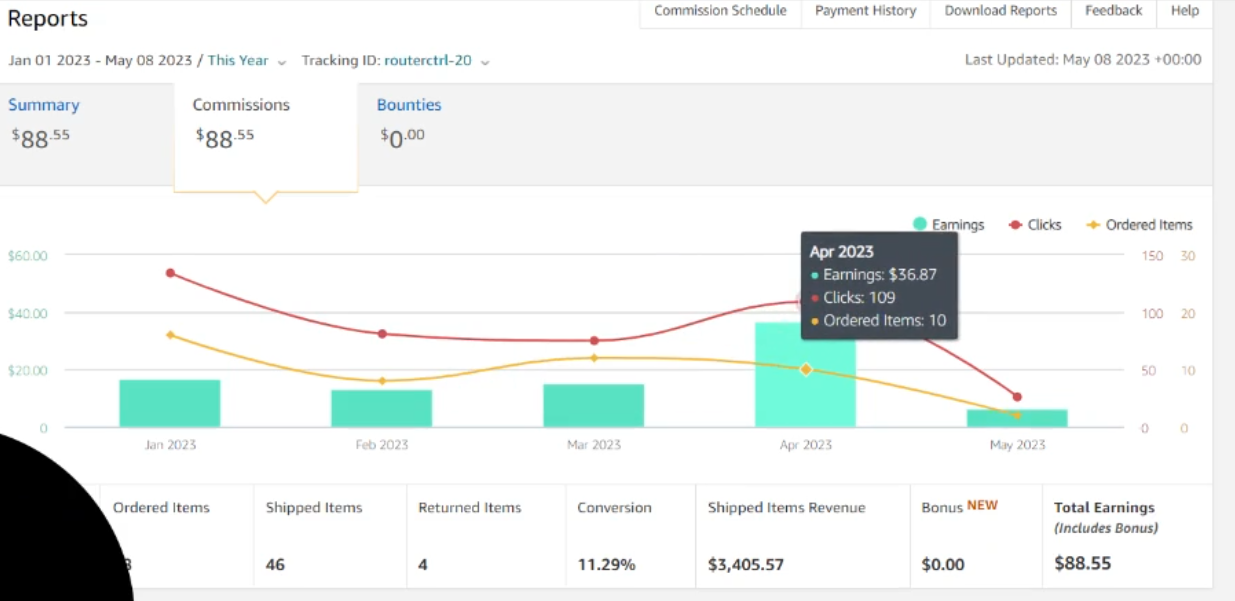This screenshot has height=601, width=1235.
Task: Click 'Clicks: 109' in the tooltip
Action: 859,298
